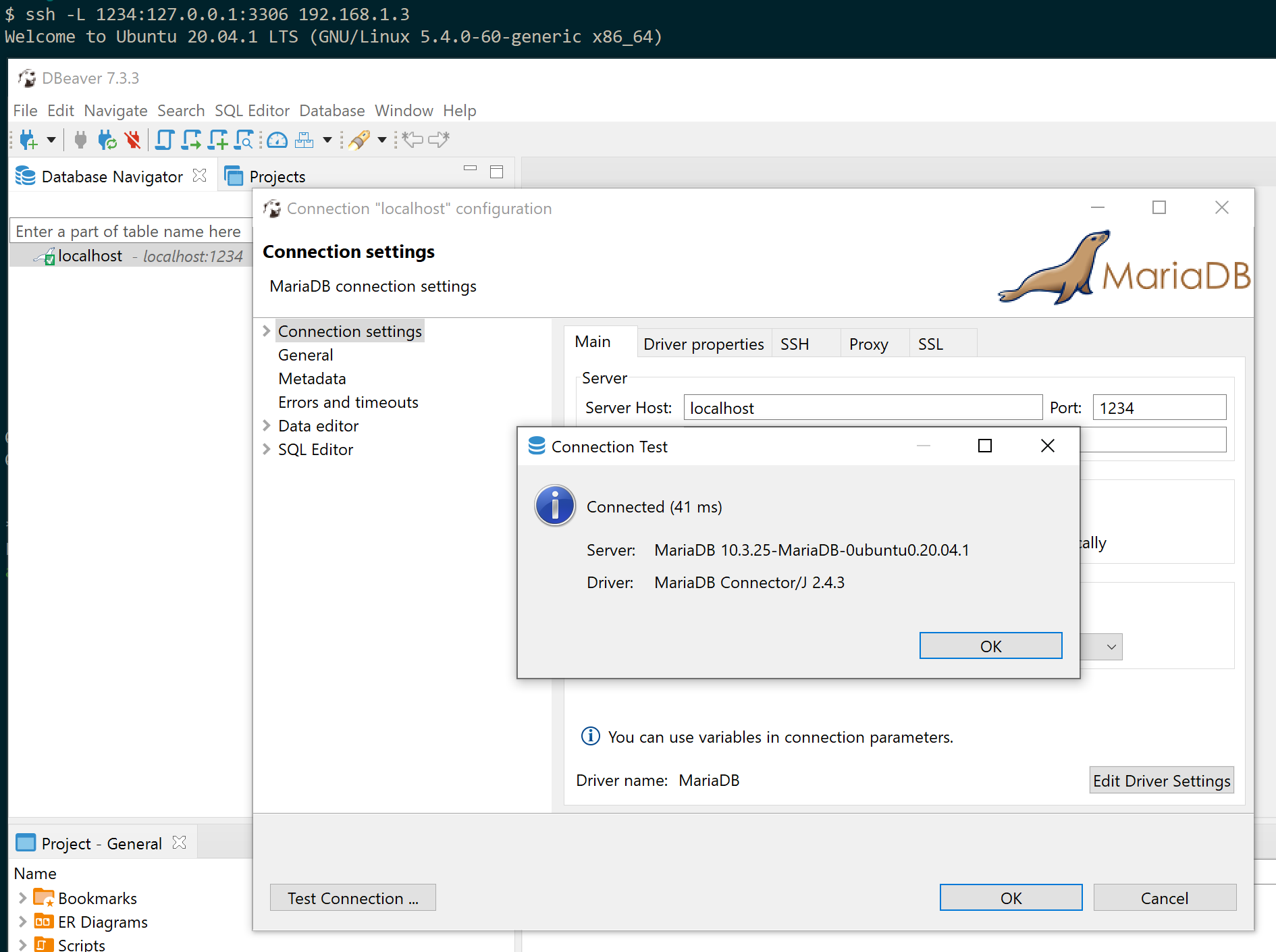Close the Project - General tab

click(179, 843)
